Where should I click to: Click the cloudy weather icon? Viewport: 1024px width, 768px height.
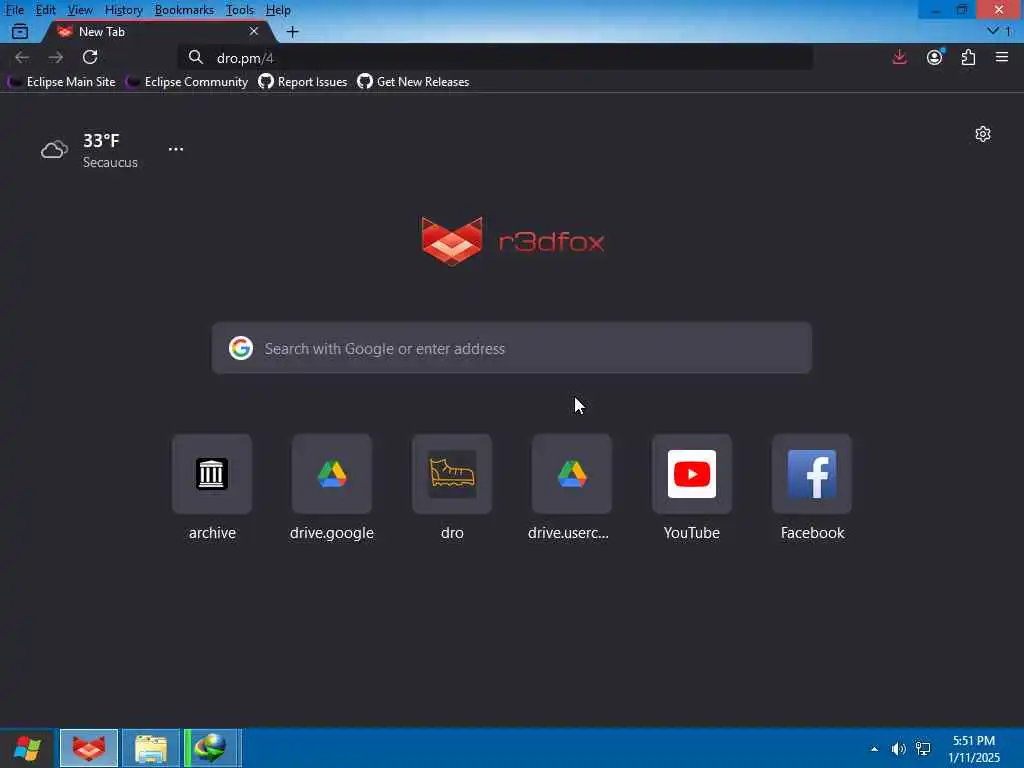[54, 150]
